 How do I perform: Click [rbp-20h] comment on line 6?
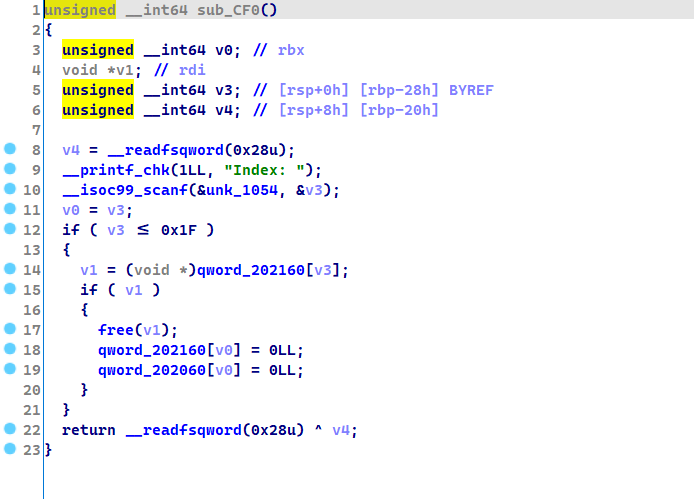click(x=399, y=110)
